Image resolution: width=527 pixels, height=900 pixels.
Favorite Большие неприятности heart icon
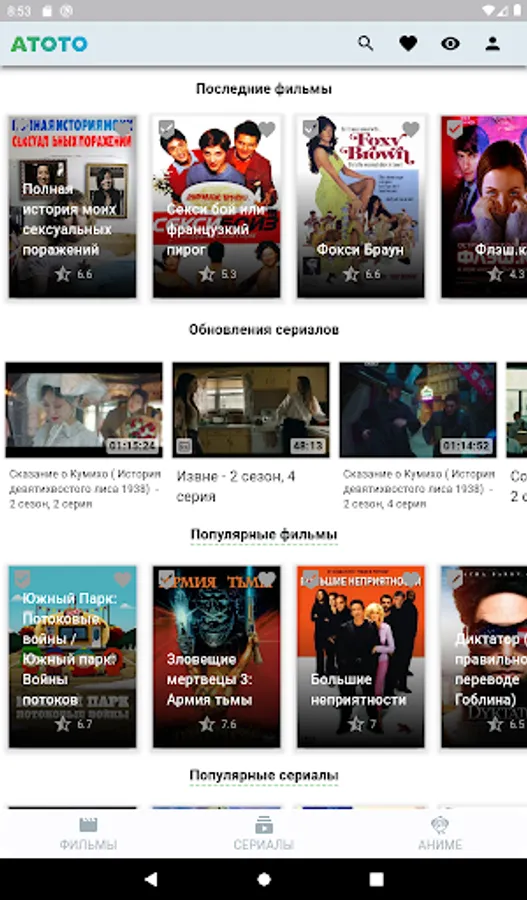tap(410, 579)
